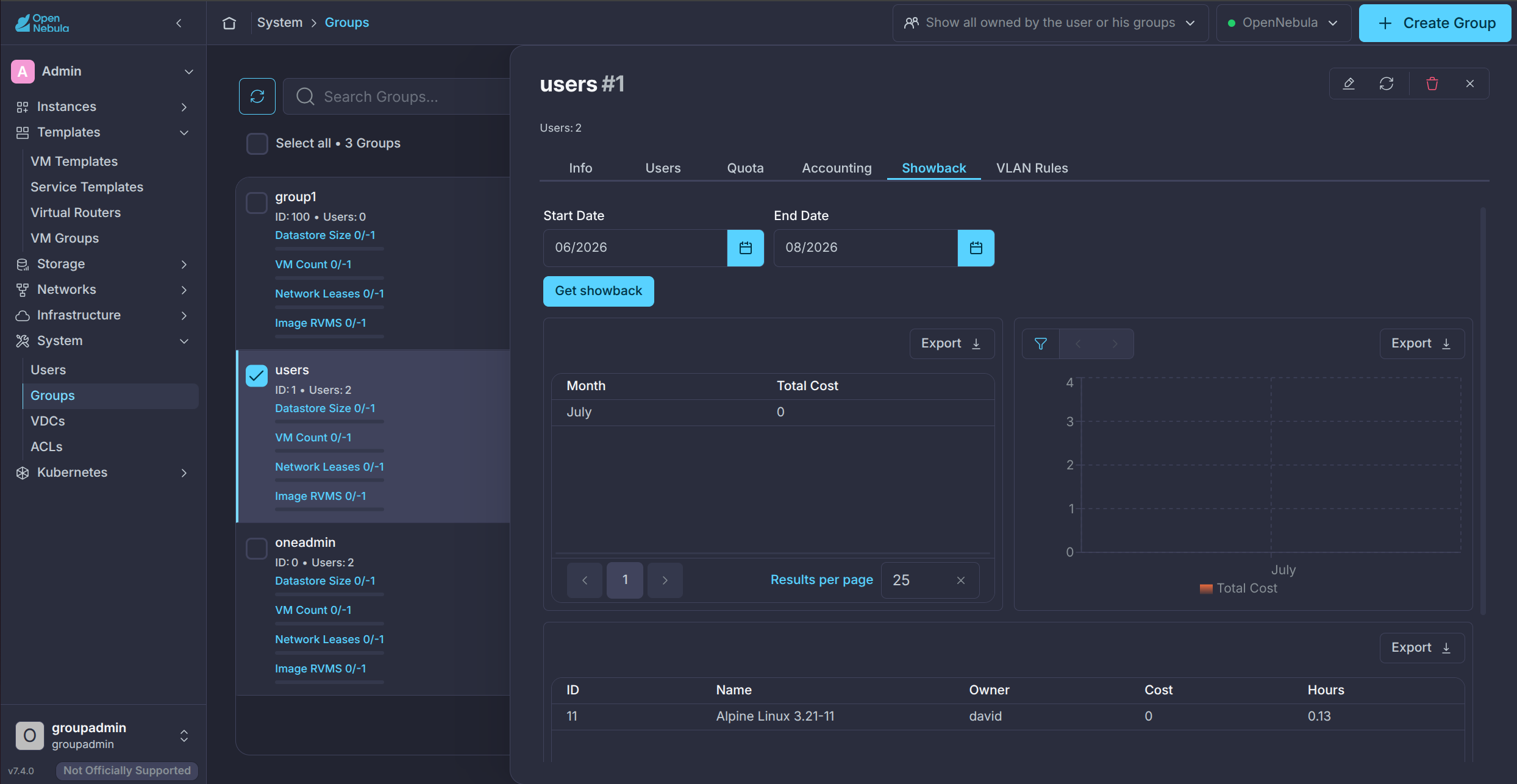Screen dimensions: 1517x784
Task: Collapse the System menu
Action: click(x=184, y=341)
